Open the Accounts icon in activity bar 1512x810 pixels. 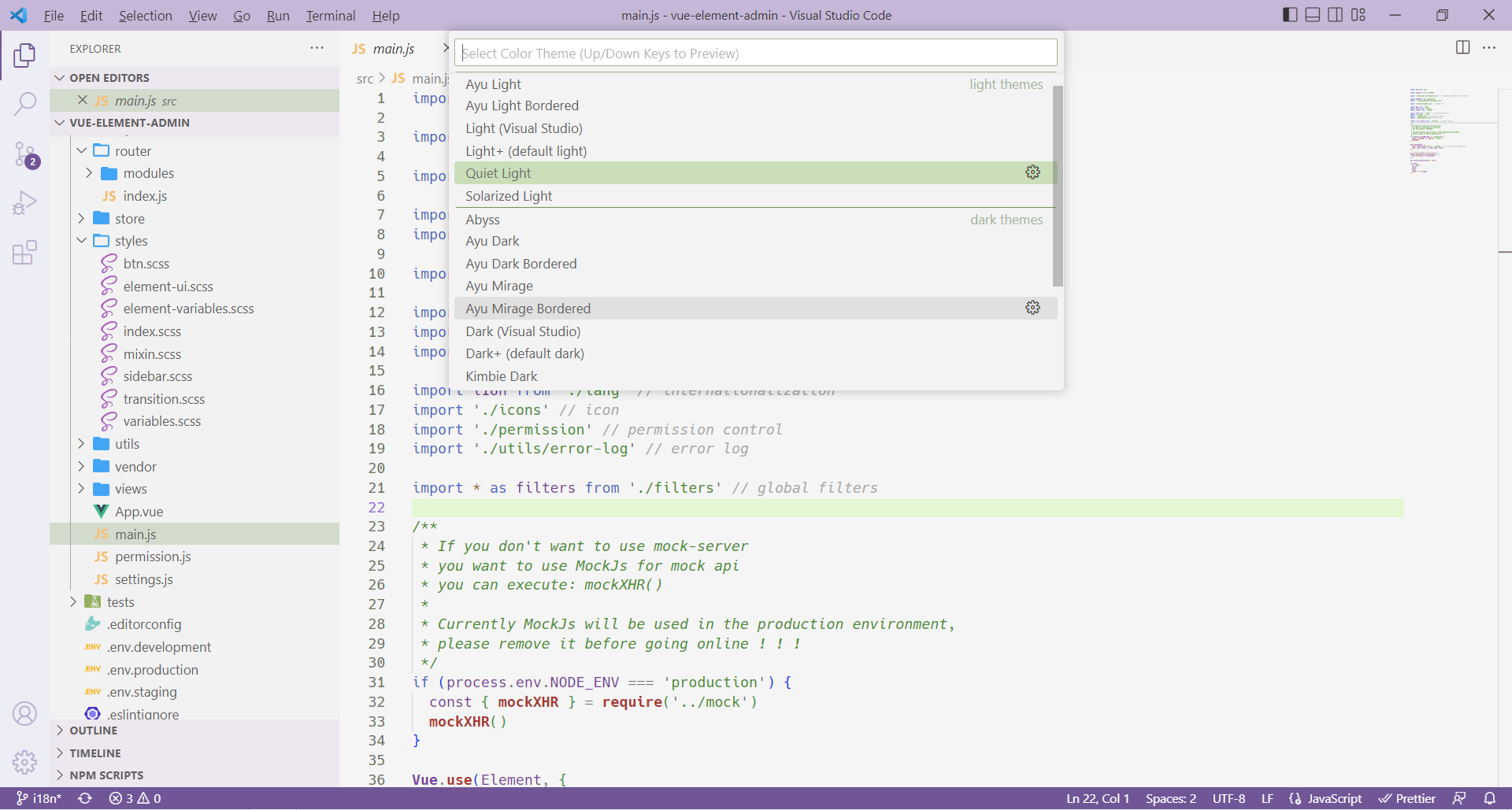(24, 714)
